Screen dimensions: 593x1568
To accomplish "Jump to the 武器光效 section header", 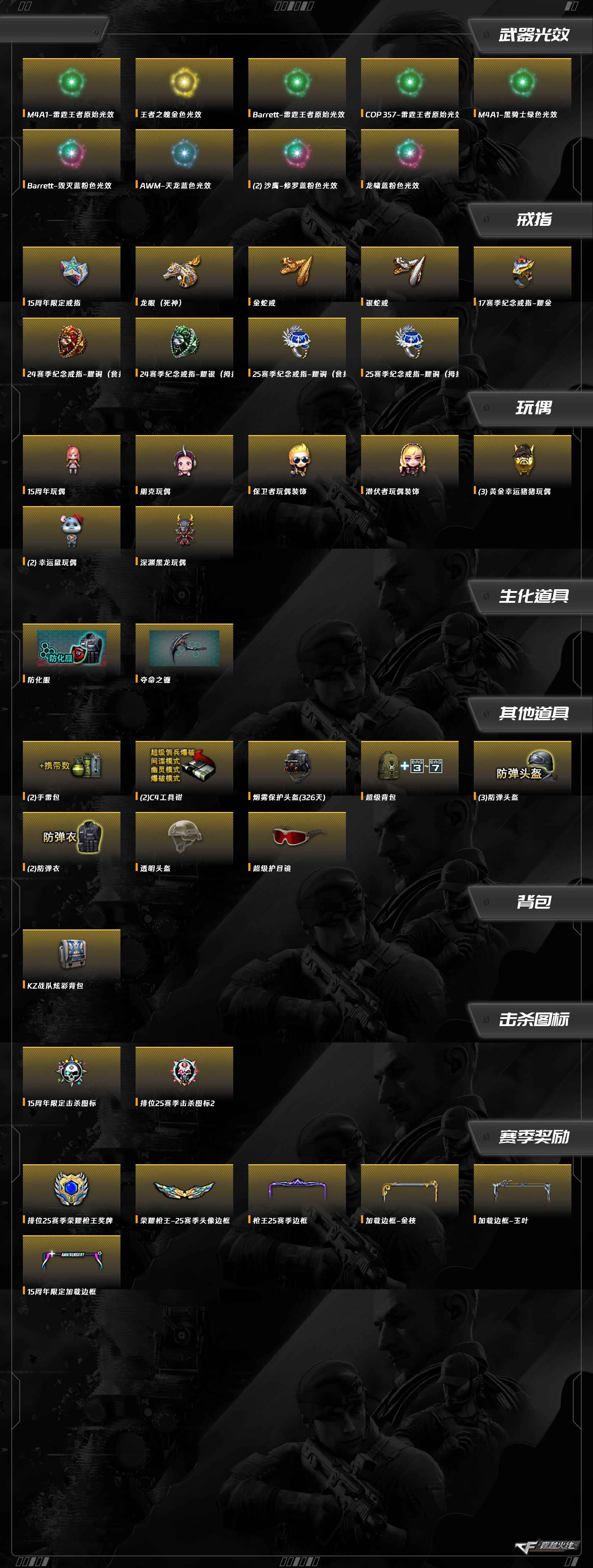I will click(533, 35).
